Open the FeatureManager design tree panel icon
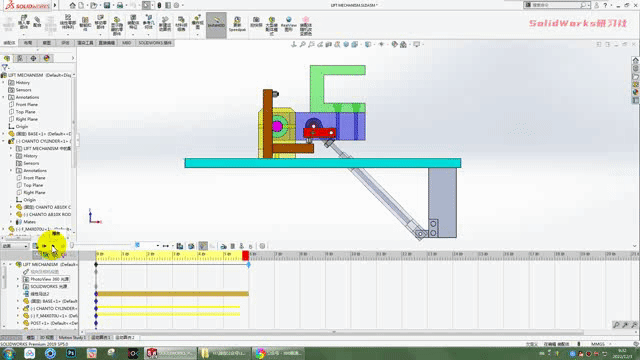The height and width of the screenshot is (360, 640). coord(7,58)
